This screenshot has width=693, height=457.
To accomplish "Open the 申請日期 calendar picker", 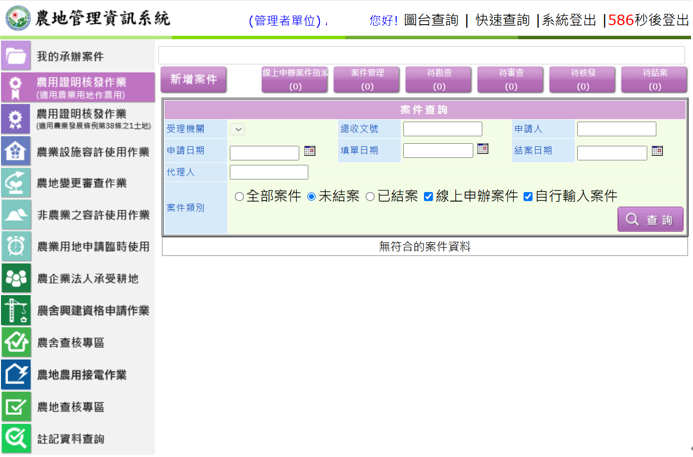I will tap(310, 151).
